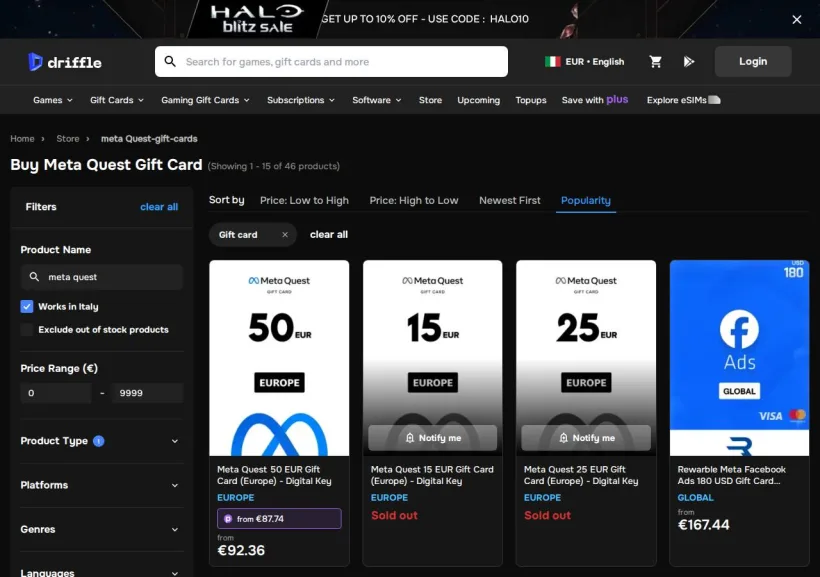
Task: Remove the Gift card filter chip
Action: coord(285,235)
